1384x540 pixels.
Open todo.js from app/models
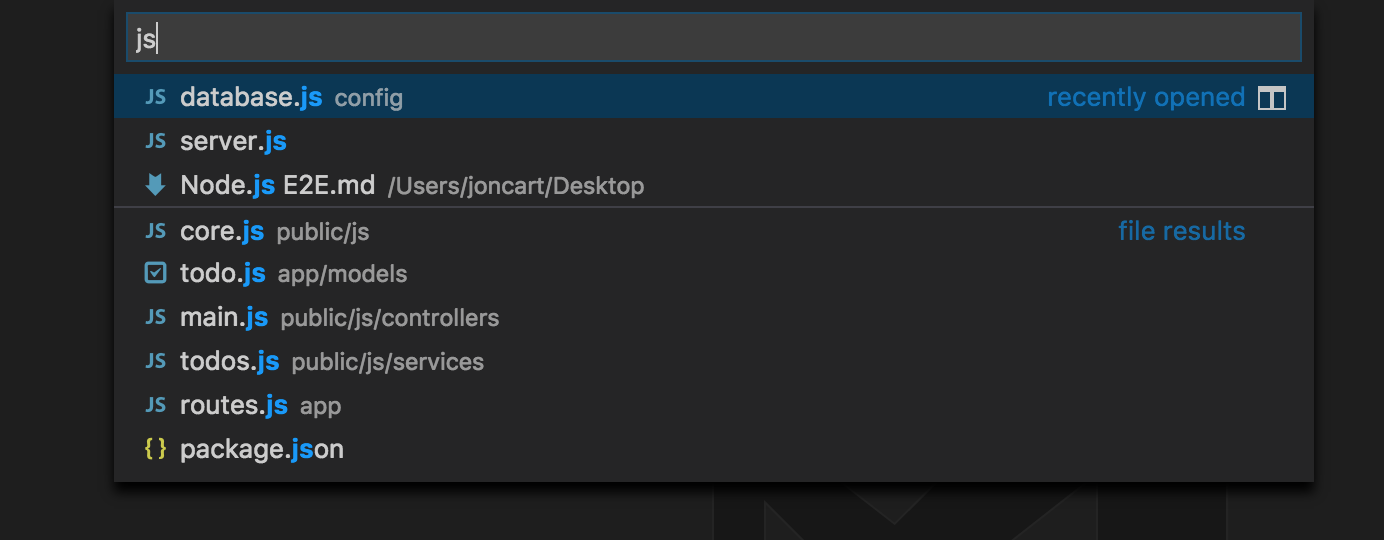(x=223, y=273)
